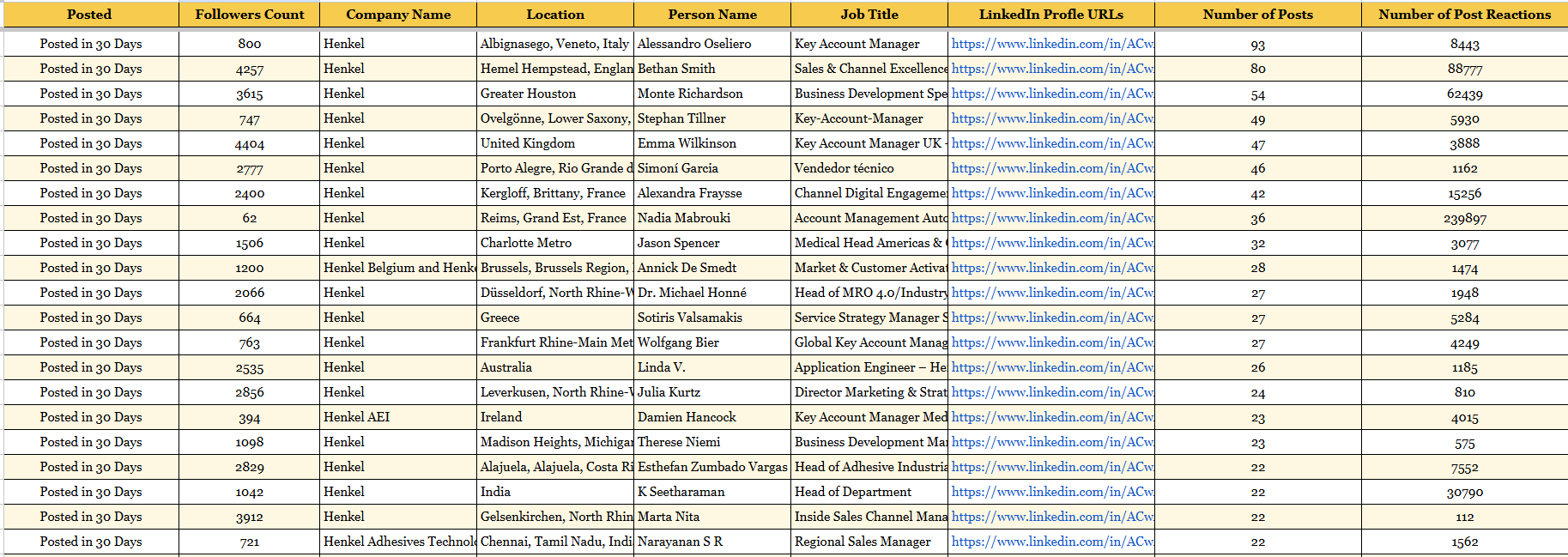
Task: Select the Head of Department job title cell
Action: point(852,492)
